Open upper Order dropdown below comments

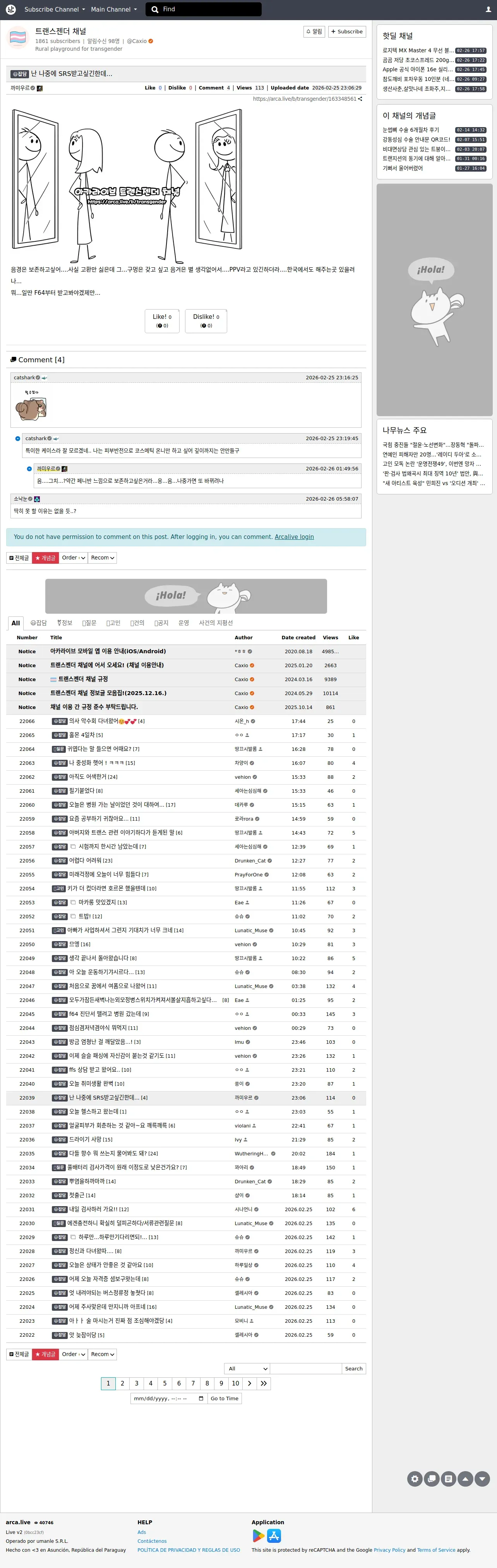[73, 558]
